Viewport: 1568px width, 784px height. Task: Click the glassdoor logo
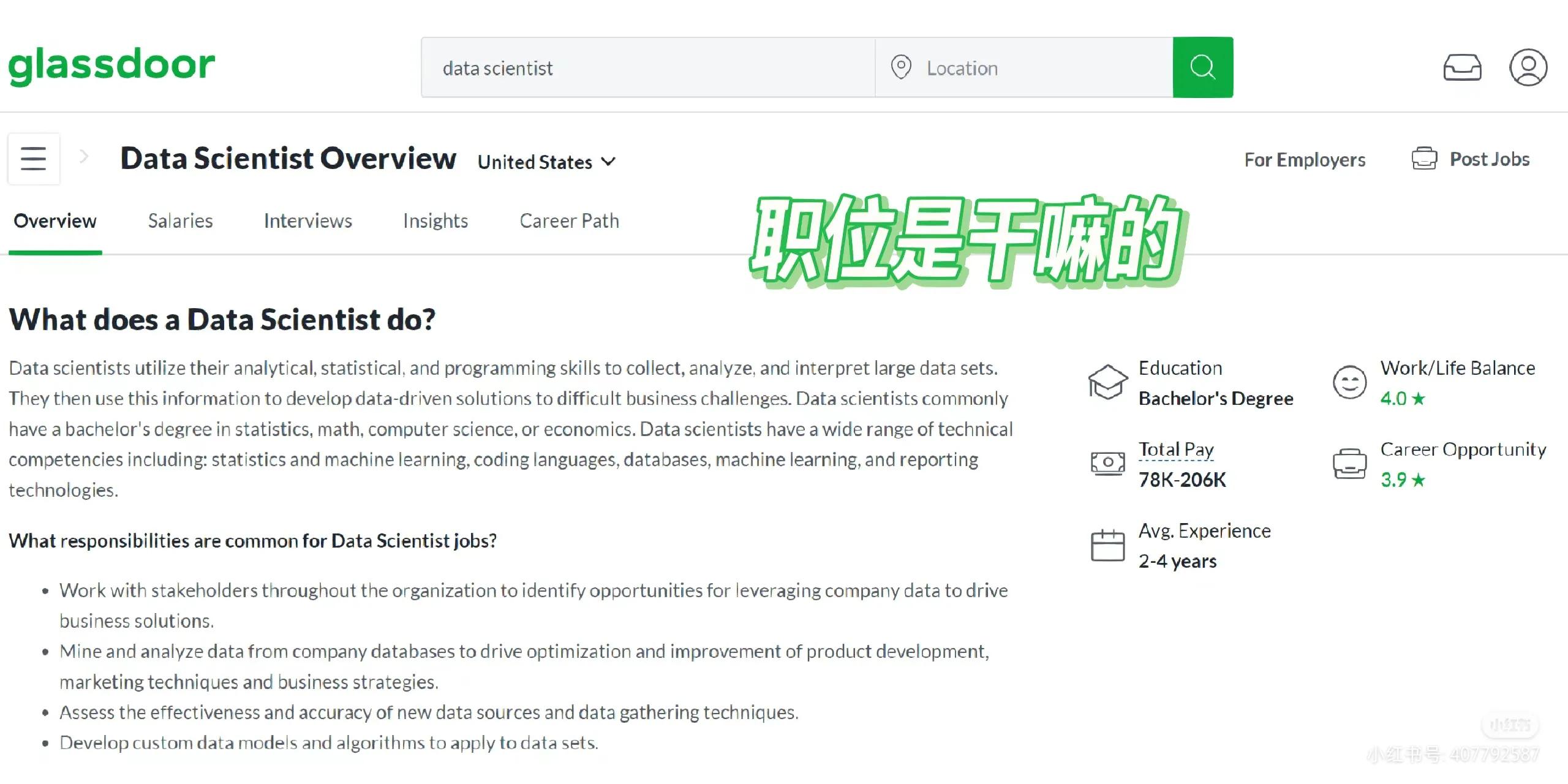pyautogui.click(x=111, y=65)
